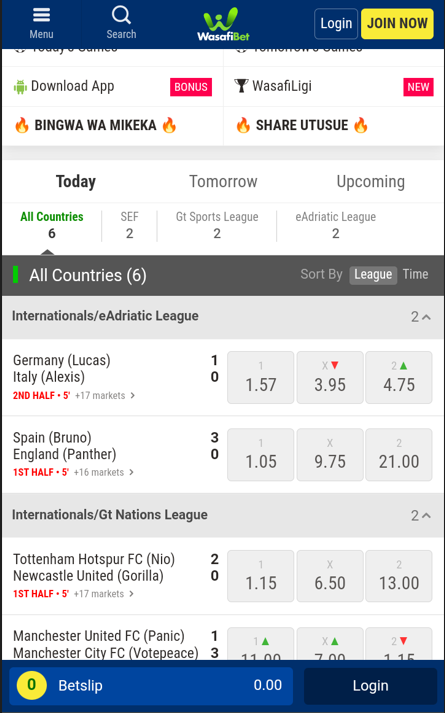Open the Betslip bar
Image resolution: width=445 pixels, height=713 pixels.
[x=151, y=685]
